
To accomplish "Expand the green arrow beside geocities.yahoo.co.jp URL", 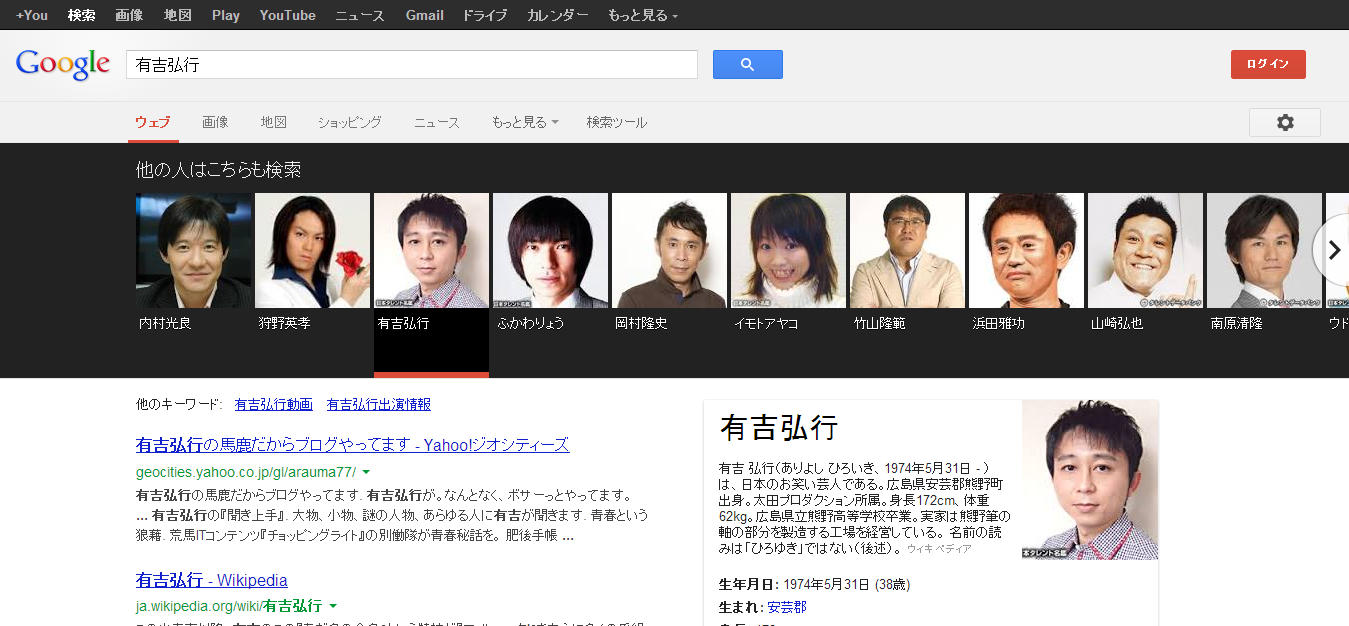I will (x=366, y=472).
